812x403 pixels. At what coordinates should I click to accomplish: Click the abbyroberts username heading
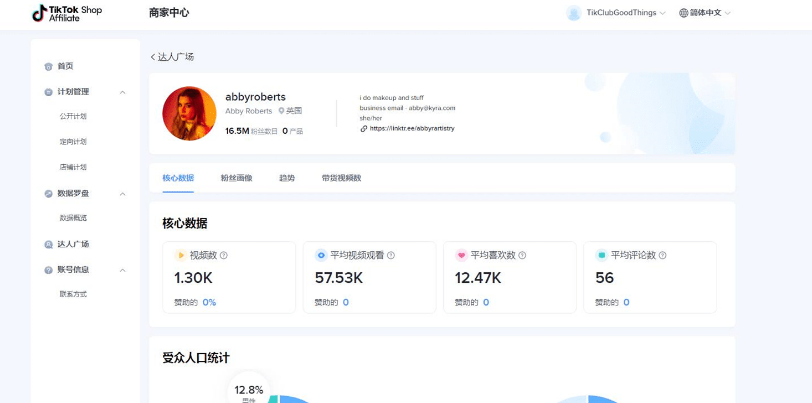pos(255,97)
